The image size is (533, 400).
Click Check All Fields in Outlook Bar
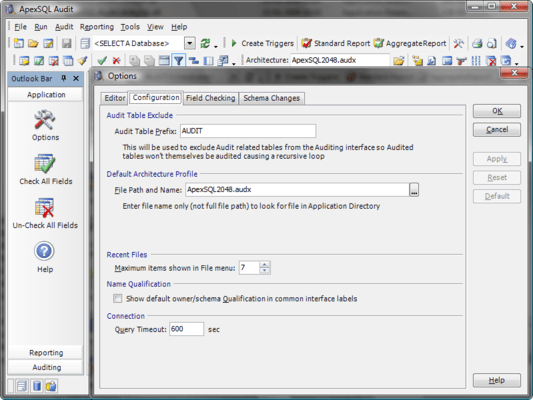(x=46, y=169)
